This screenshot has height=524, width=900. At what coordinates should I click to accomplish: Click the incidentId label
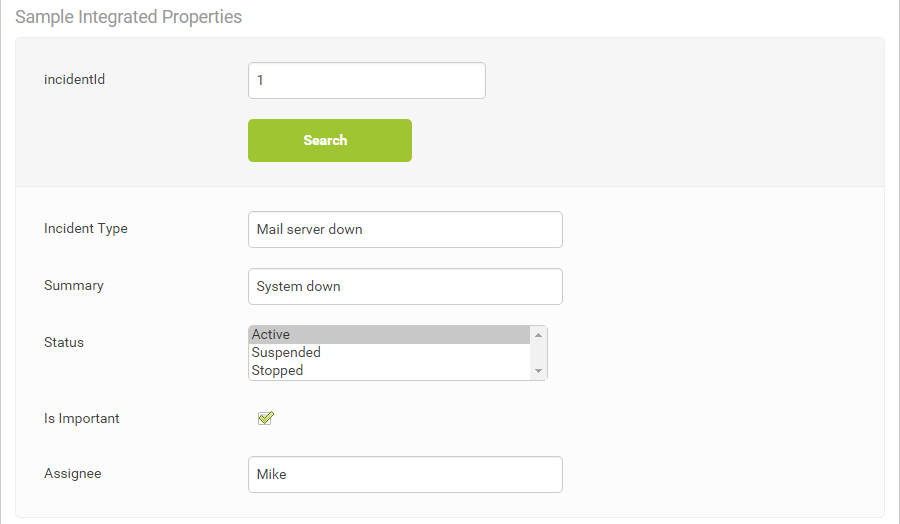[75, 79]
